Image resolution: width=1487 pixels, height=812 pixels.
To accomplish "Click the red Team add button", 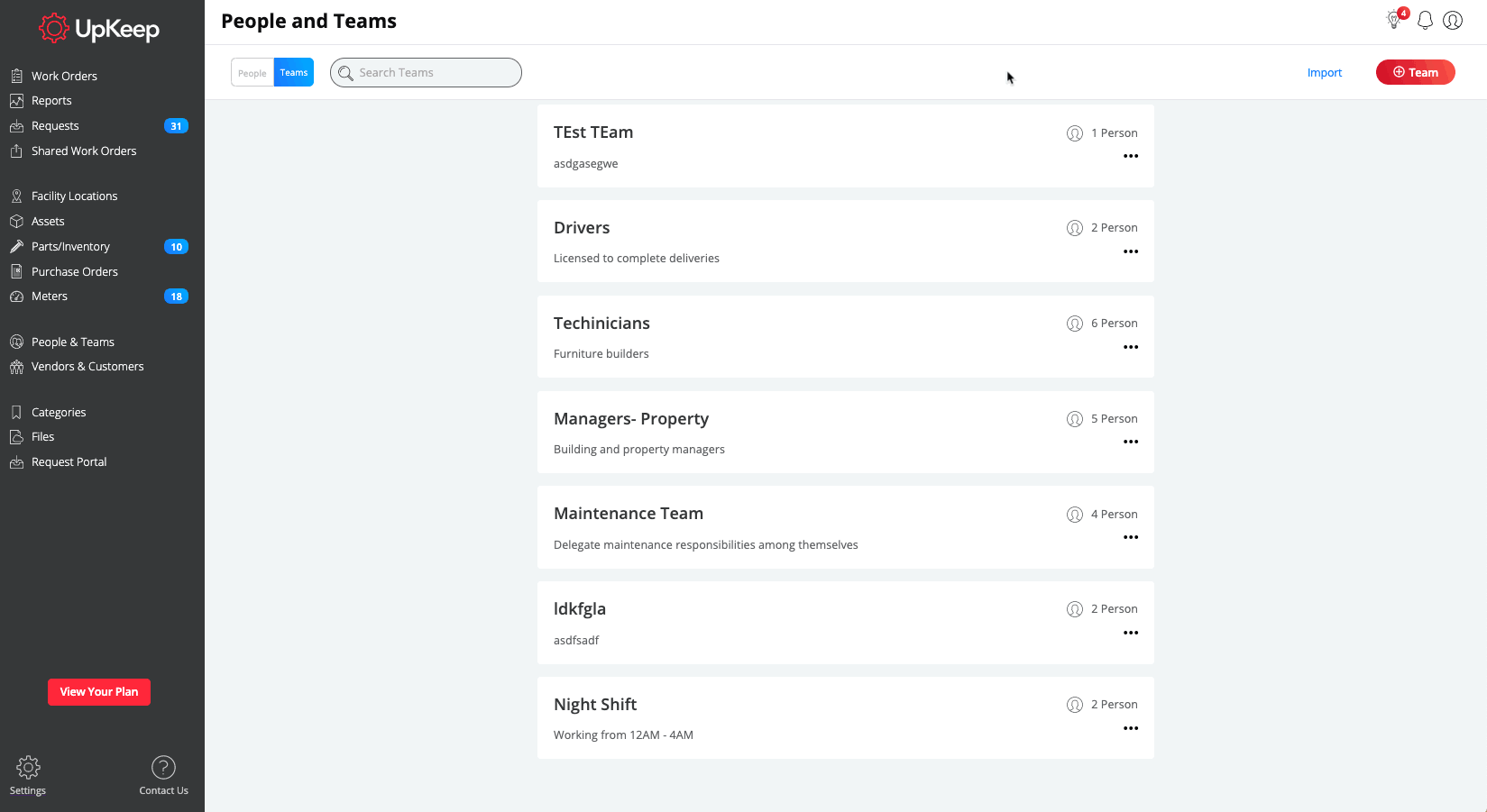I will tap(1415, 72).
